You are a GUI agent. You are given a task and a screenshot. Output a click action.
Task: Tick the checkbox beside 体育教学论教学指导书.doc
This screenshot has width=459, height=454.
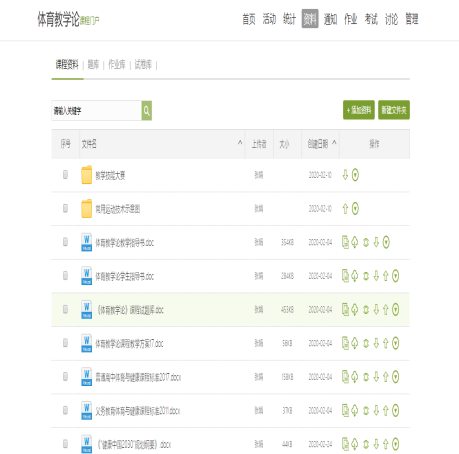click(65, 242)
